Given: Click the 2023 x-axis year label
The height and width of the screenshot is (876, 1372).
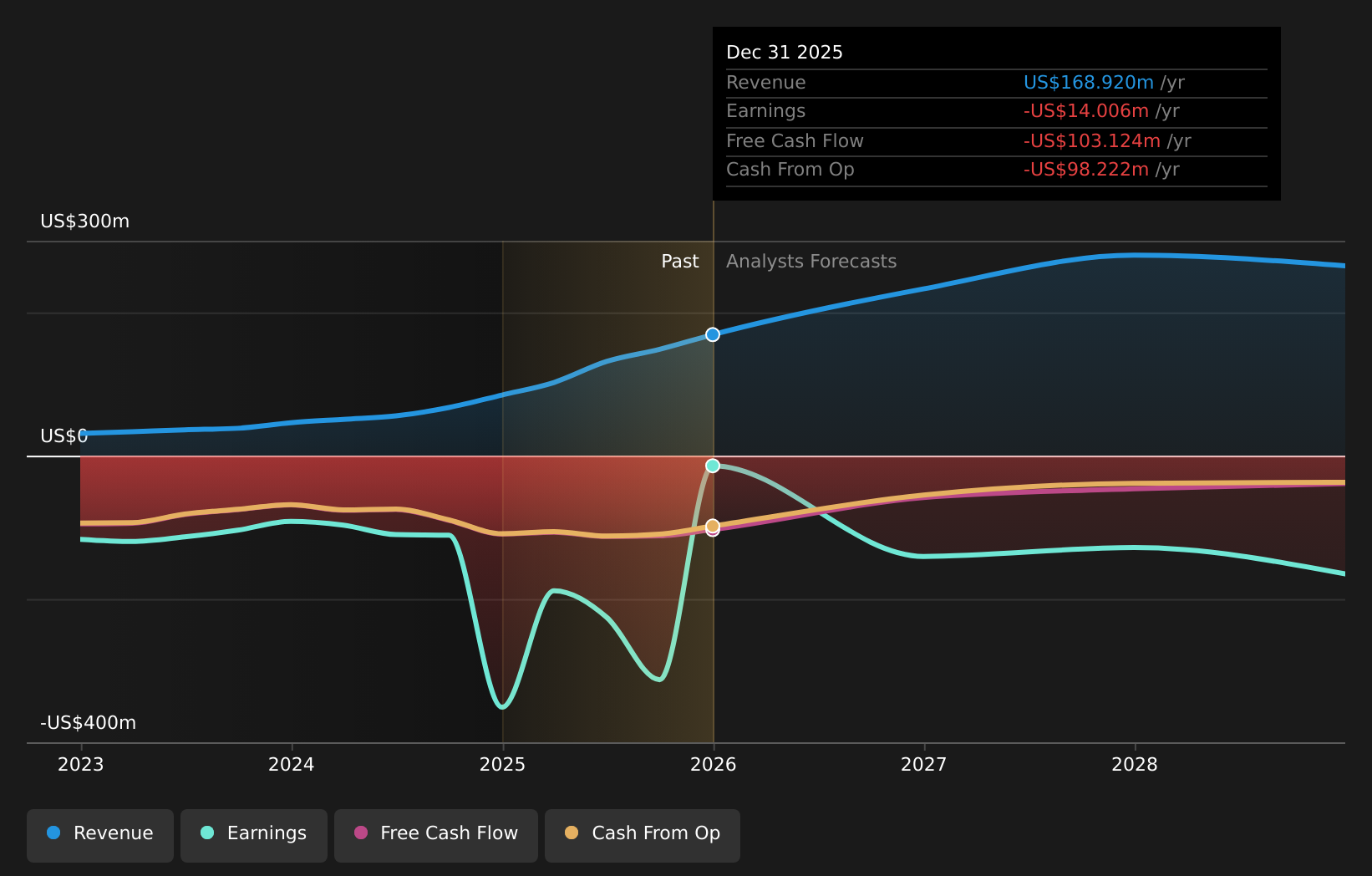Looking at the screenshot, I should (81, 765).
